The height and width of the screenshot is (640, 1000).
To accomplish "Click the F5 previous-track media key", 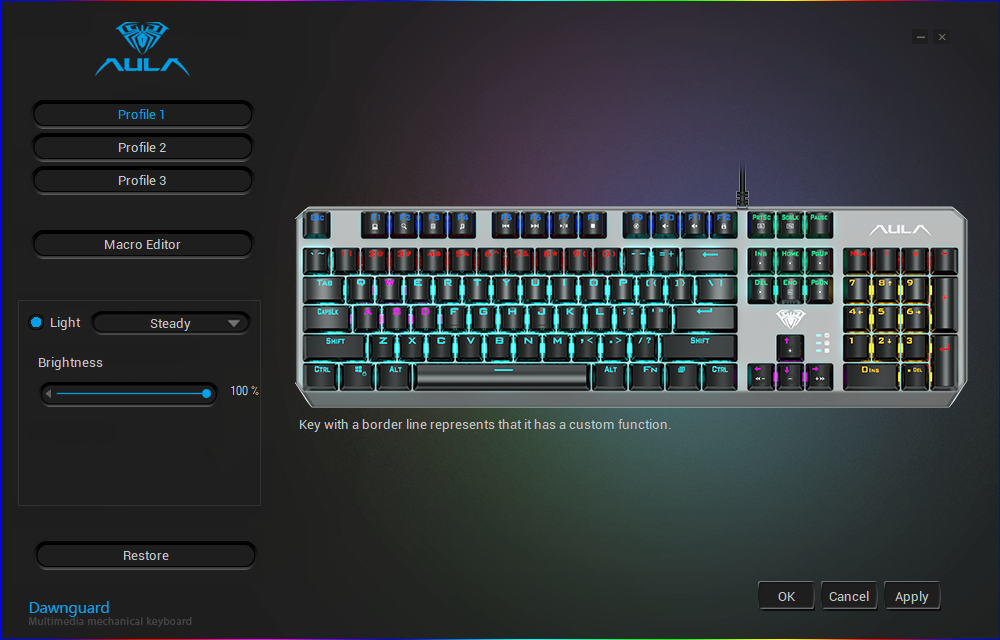I will click(506, 224).
